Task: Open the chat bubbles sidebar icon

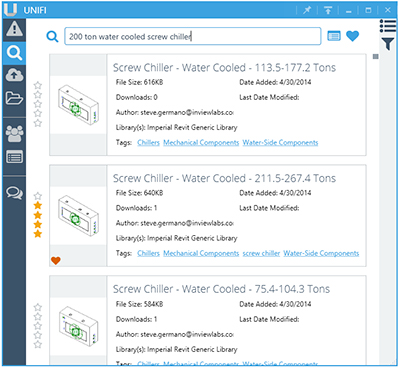Action: pos(14,193)
